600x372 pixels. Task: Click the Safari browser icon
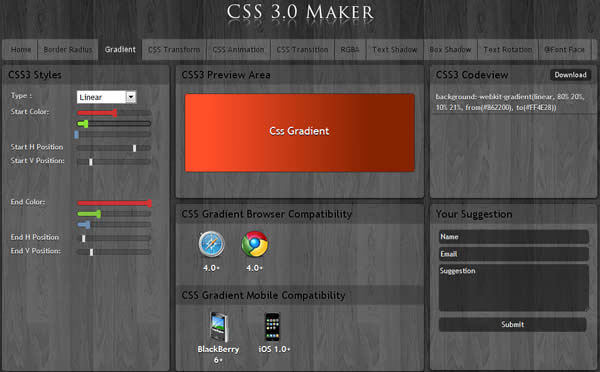coord(212,244)
